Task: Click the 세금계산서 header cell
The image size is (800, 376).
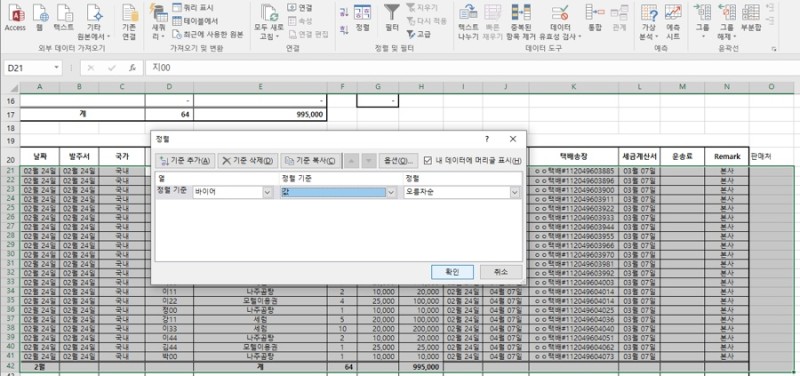Action: [639, 157]
